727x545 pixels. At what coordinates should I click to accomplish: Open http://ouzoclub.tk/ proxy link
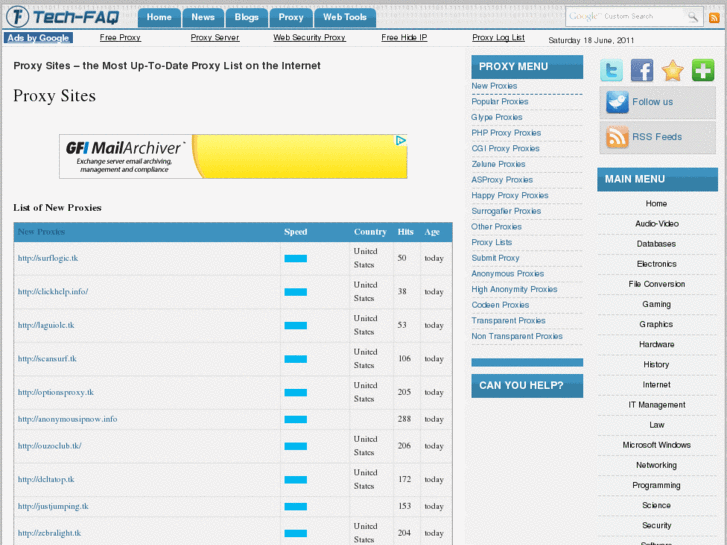[x=50, y=446]
